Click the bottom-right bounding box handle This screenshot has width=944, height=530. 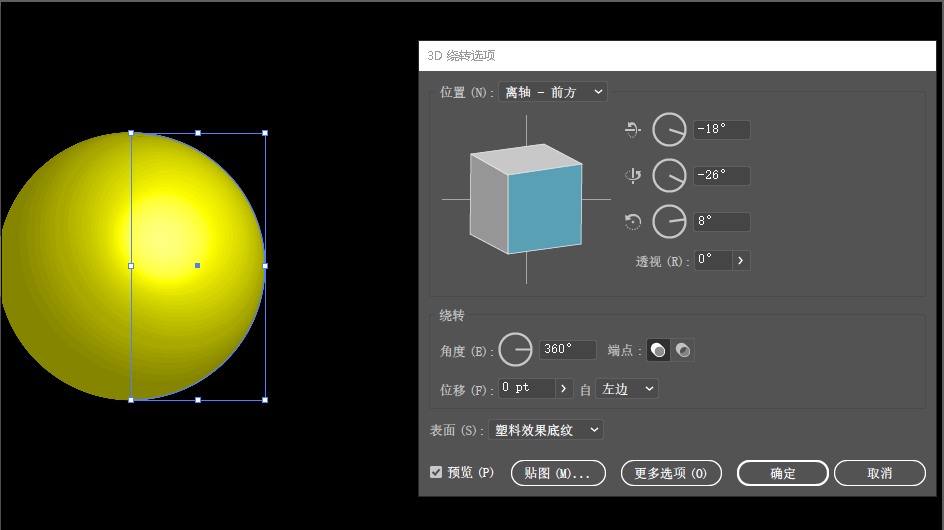tap(265, 400)
